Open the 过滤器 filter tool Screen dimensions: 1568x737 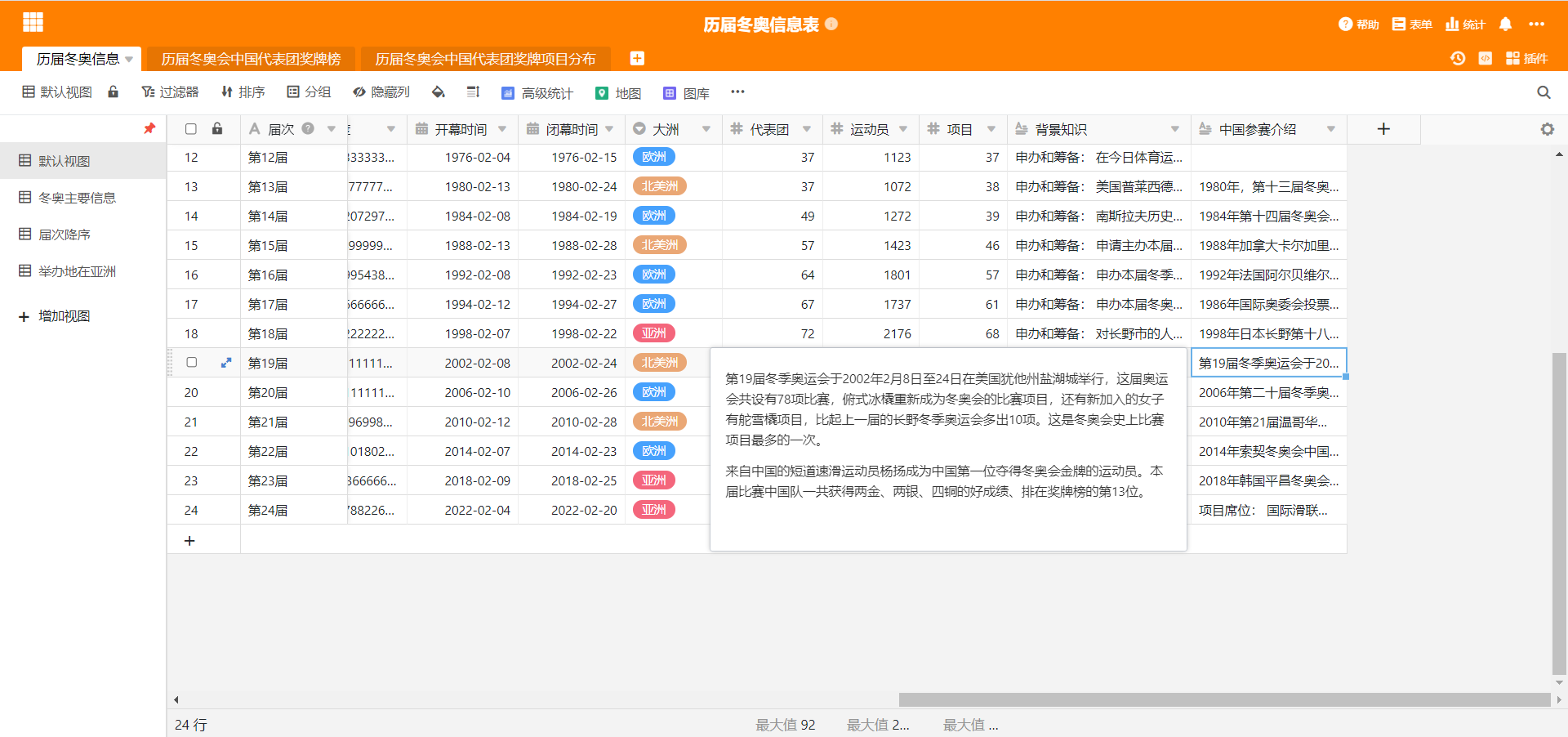point(170,92)
